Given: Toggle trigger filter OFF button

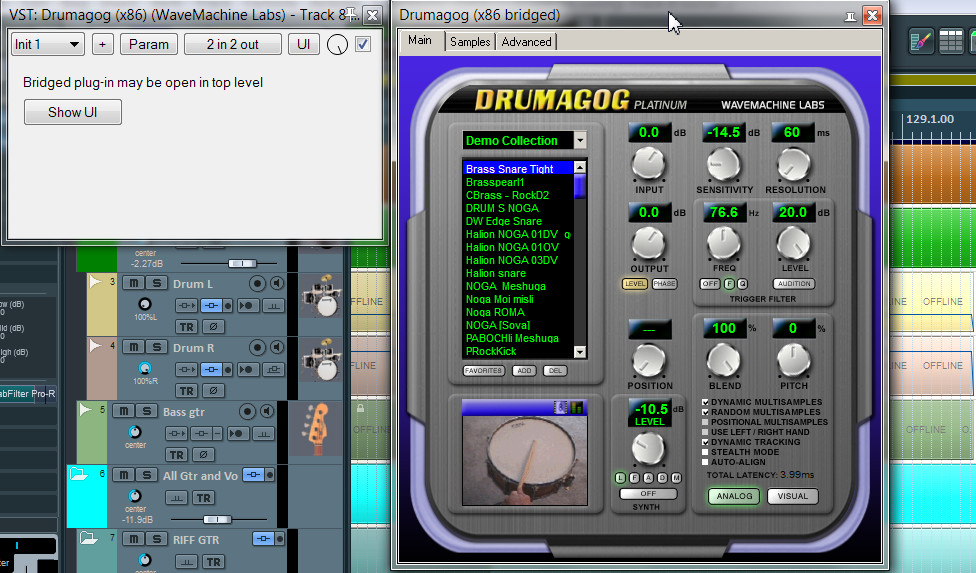Looking at the screenshot, I should click(x=710, y=284).
